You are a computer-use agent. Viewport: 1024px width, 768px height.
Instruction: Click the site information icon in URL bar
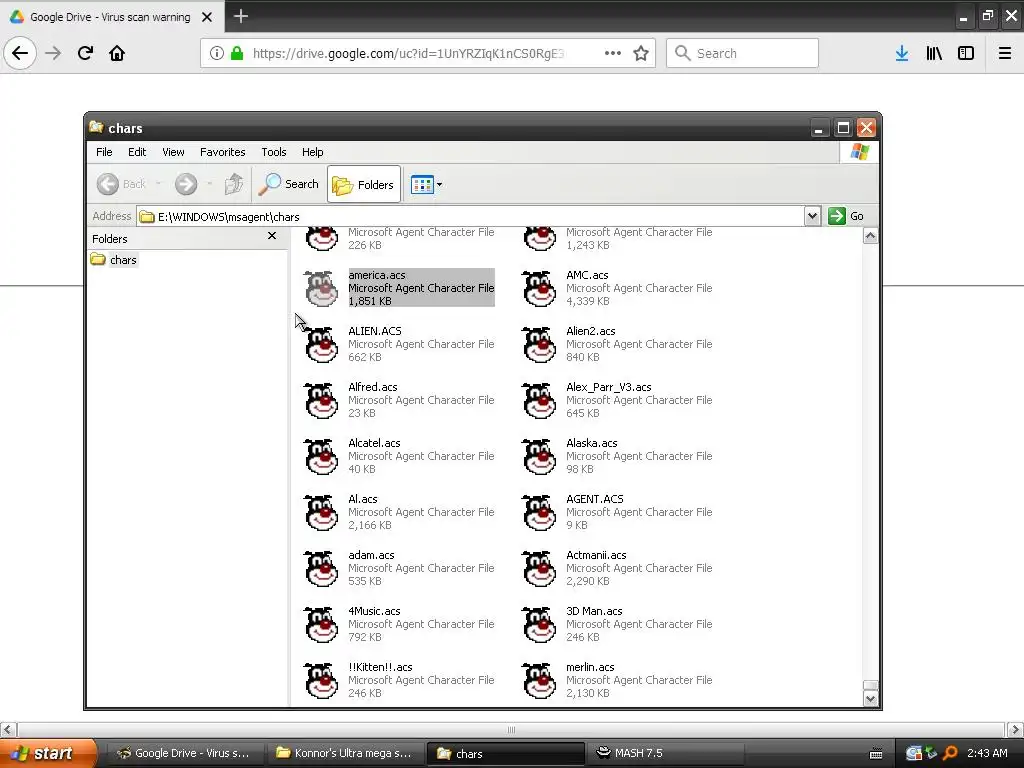point(216,53)
